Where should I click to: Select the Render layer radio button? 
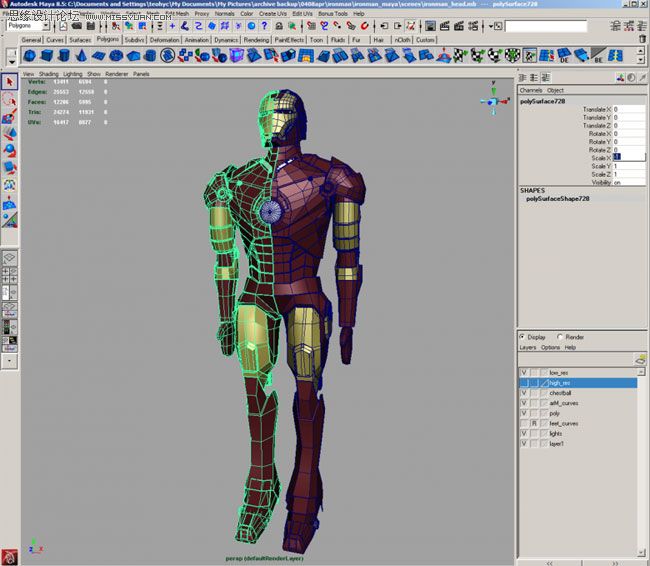[x=559, y=337]
